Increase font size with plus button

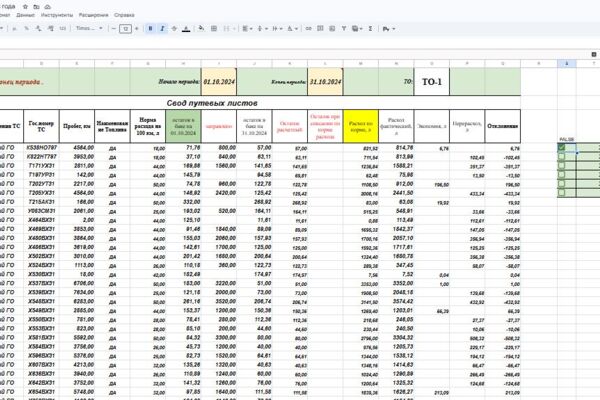click(x=137, y=29)
